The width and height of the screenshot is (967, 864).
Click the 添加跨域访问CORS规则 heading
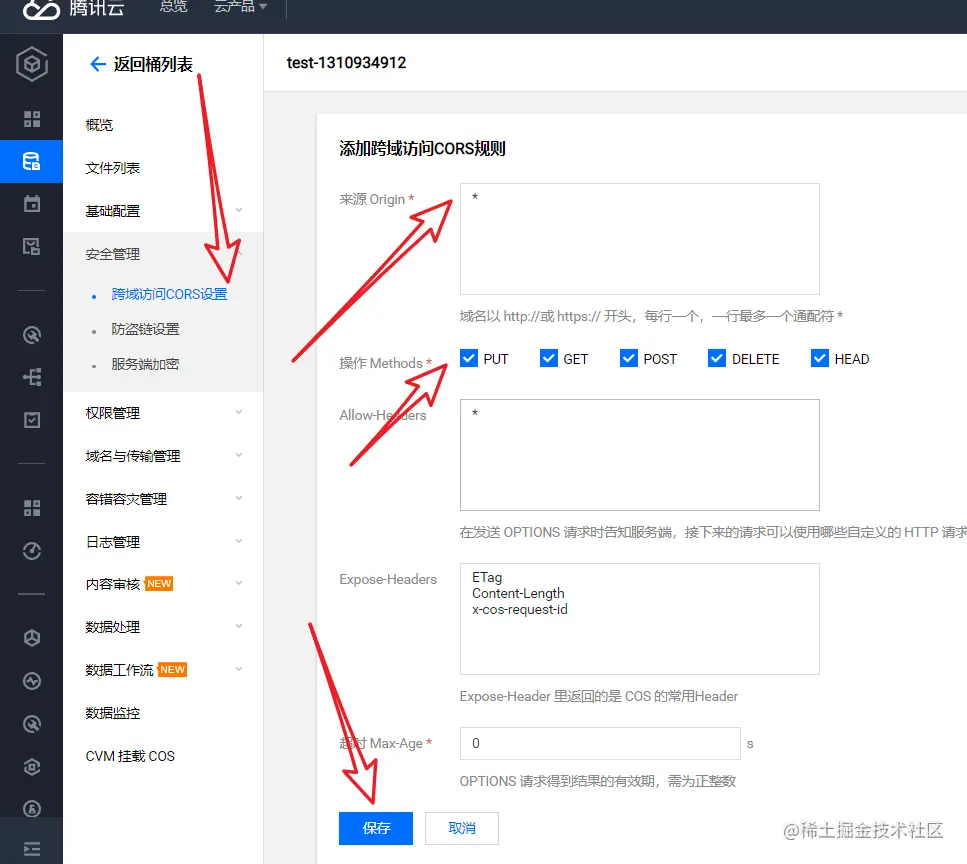tap(422, 149)
